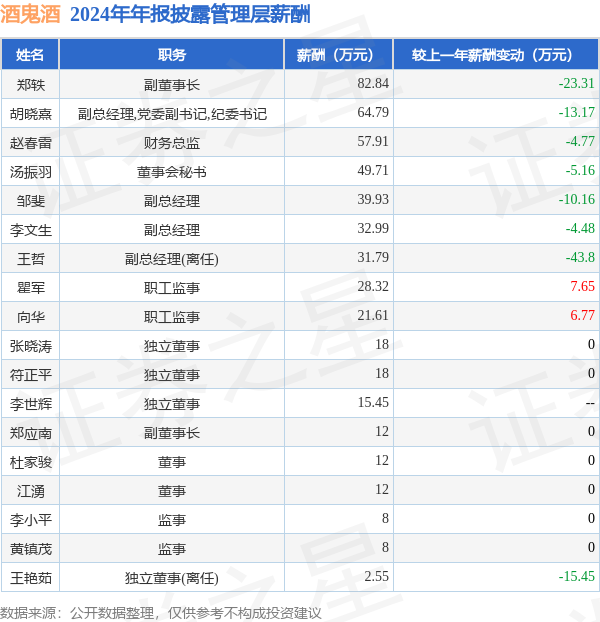Click the change value -23.31

(577, 83)
